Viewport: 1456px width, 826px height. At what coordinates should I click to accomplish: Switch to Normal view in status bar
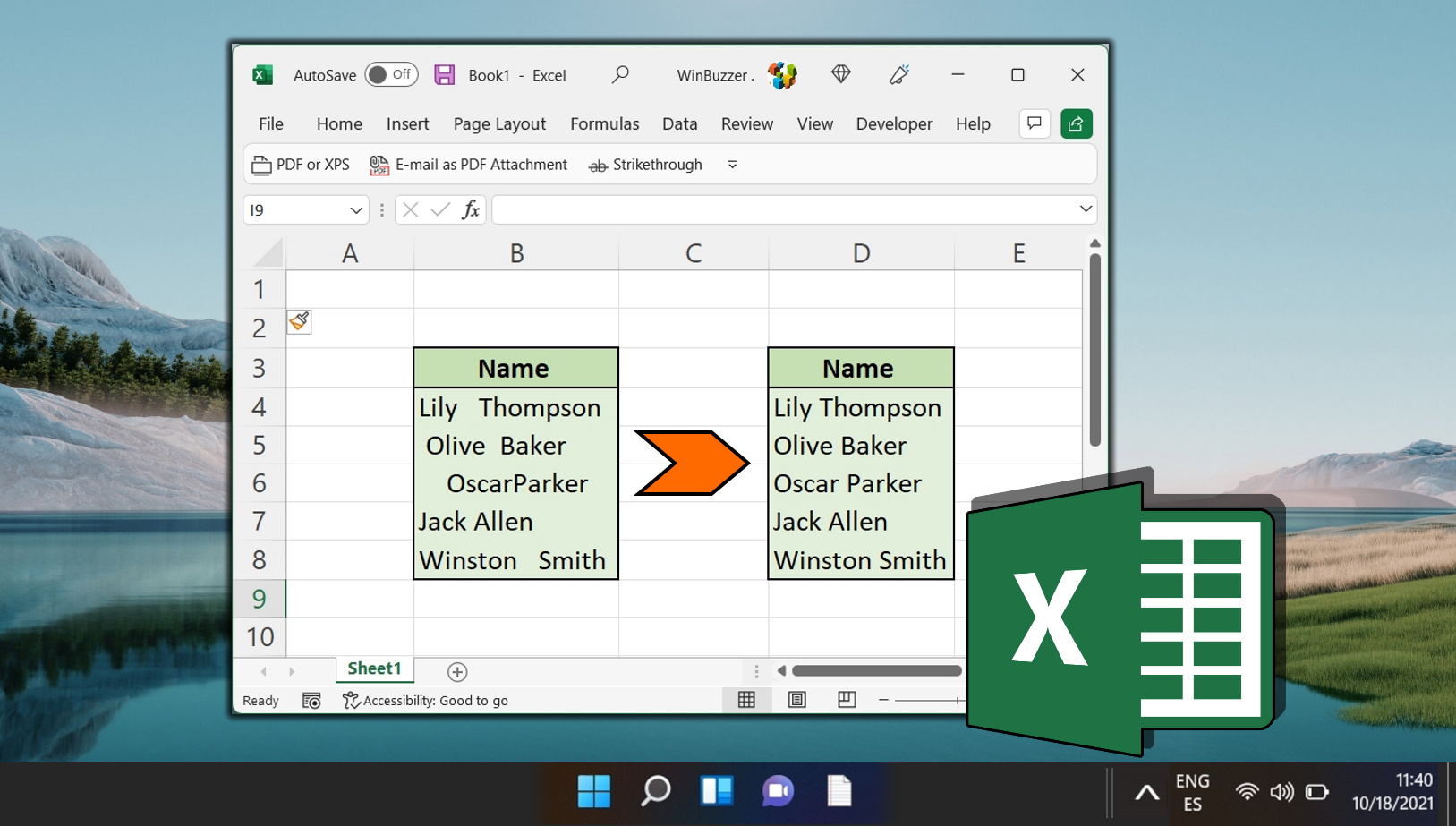click(x=747, y=700)
